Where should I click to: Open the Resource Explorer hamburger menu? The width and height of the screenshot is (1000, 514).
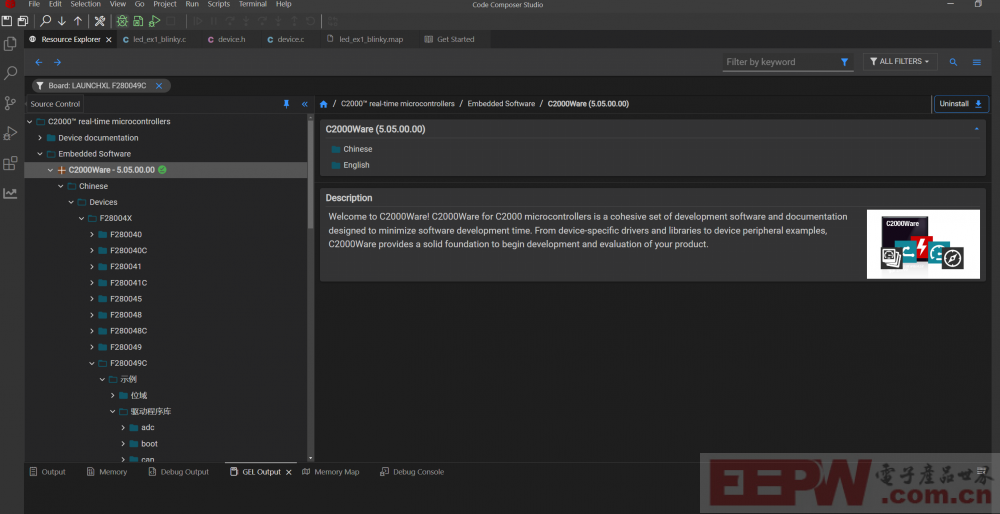click(976, 62)
